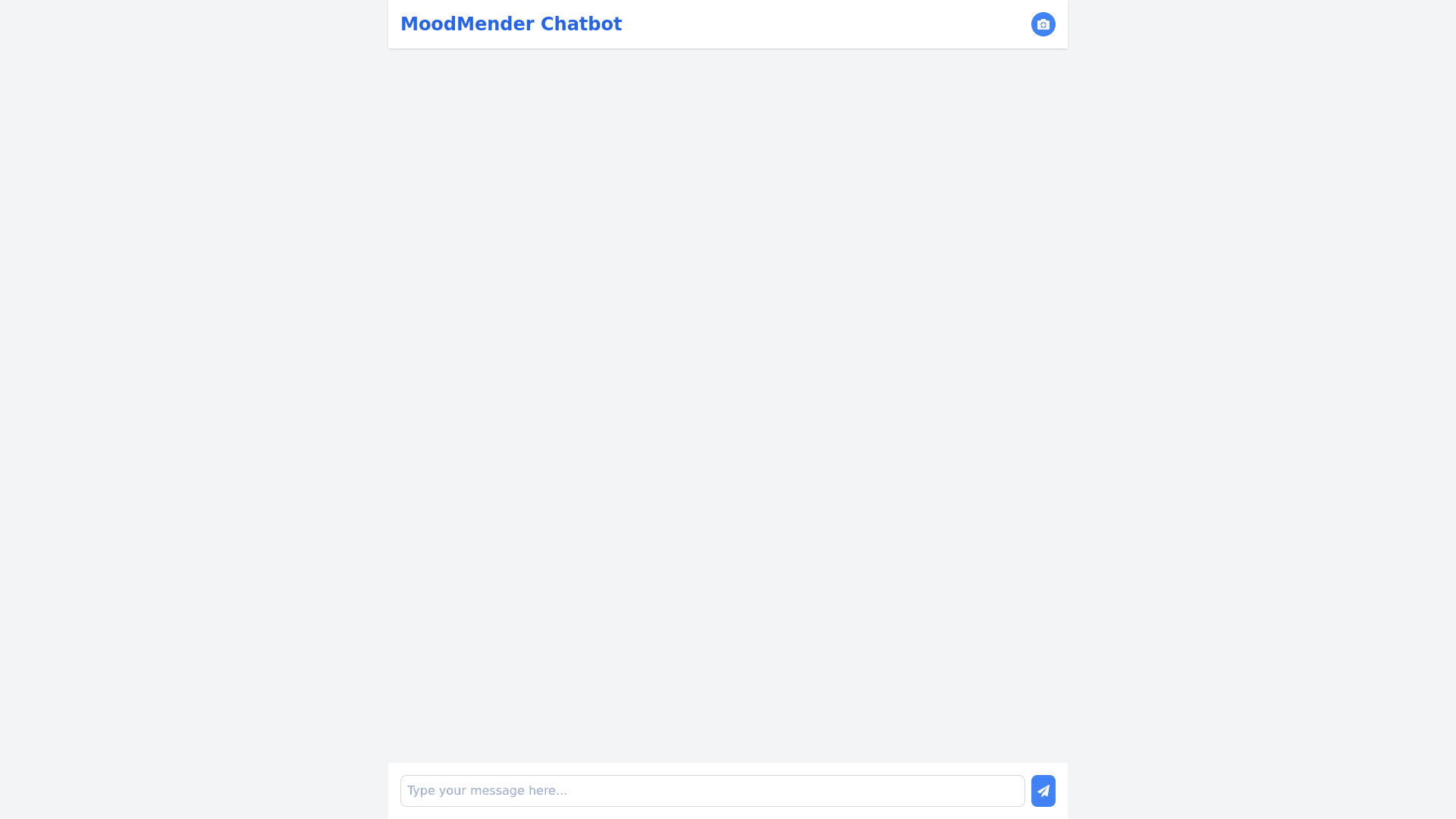Send the message with the paper plane button
This screenshot has height=819, width=1456.
tap(1043, 791)
